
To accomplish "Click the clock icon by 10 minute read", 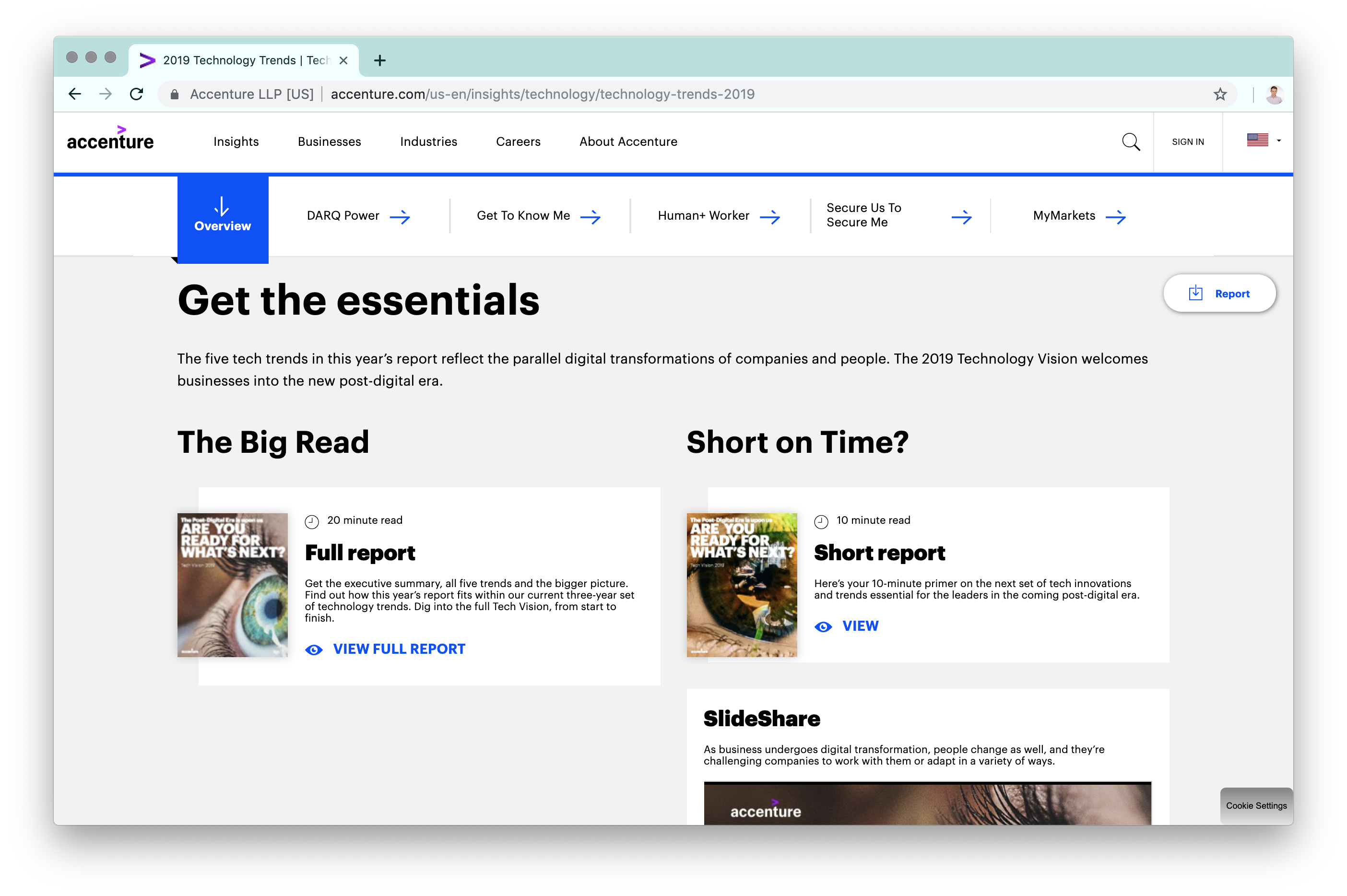I will click(821, 521).
